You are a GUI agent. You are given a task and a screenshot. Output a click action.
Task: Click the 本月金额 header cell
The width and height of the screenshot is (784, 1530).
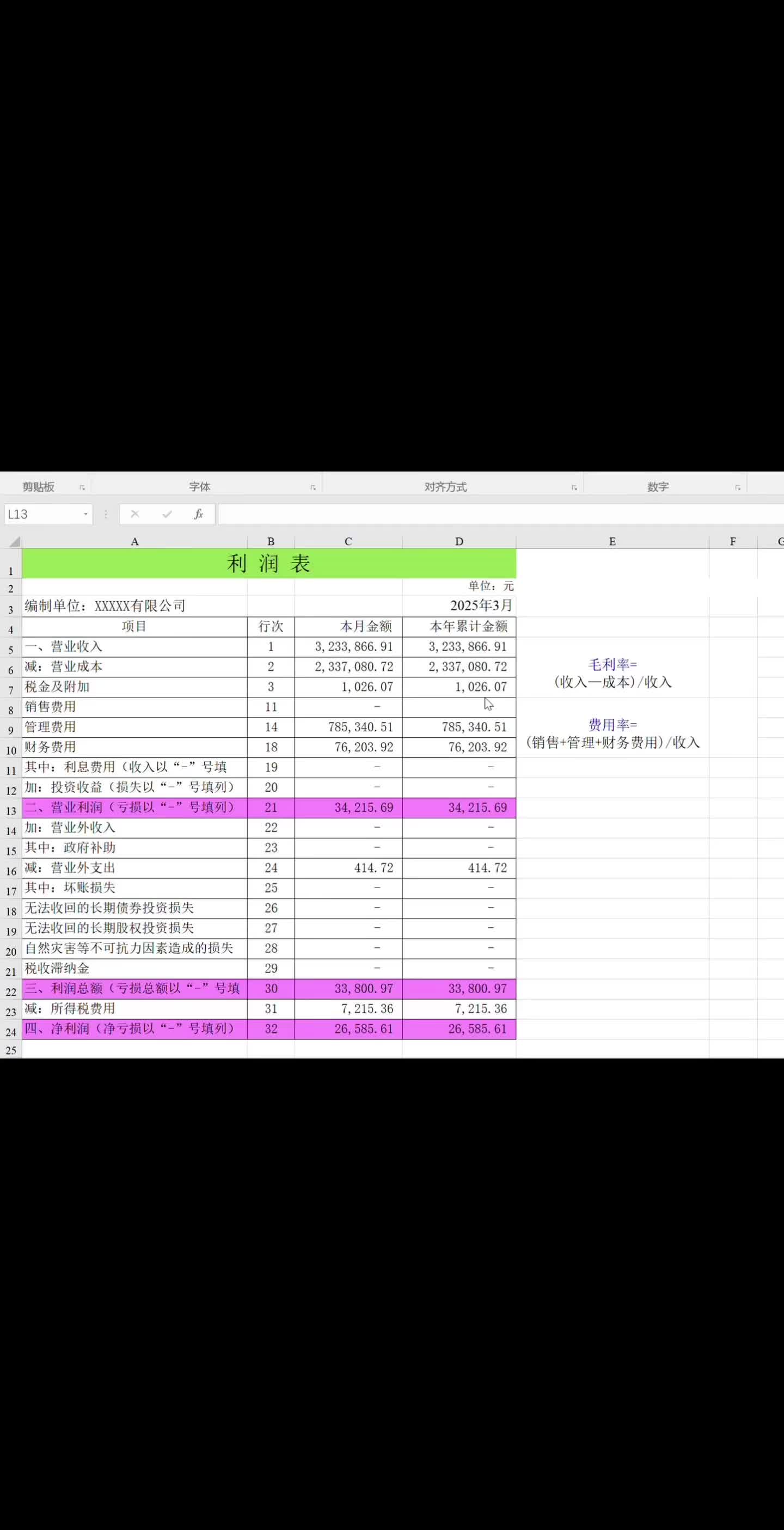coord(348,627)
